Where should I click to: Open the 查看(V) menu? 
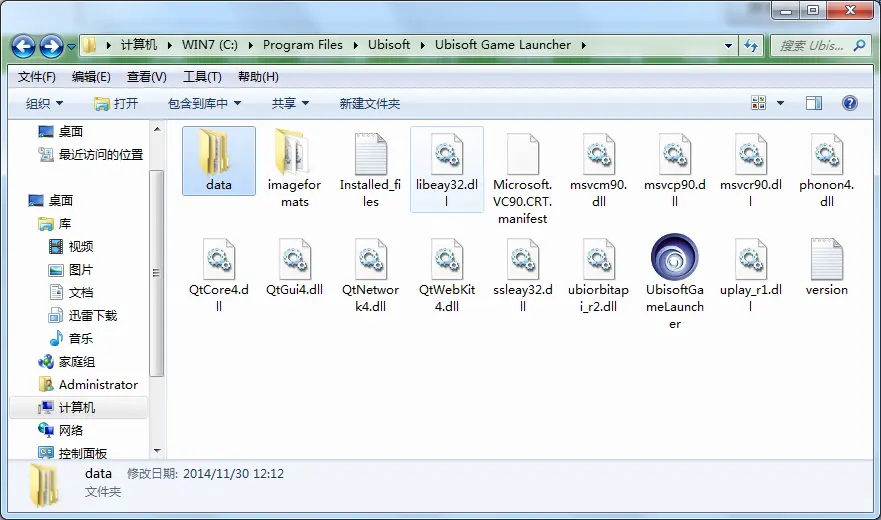pos(147,77)
